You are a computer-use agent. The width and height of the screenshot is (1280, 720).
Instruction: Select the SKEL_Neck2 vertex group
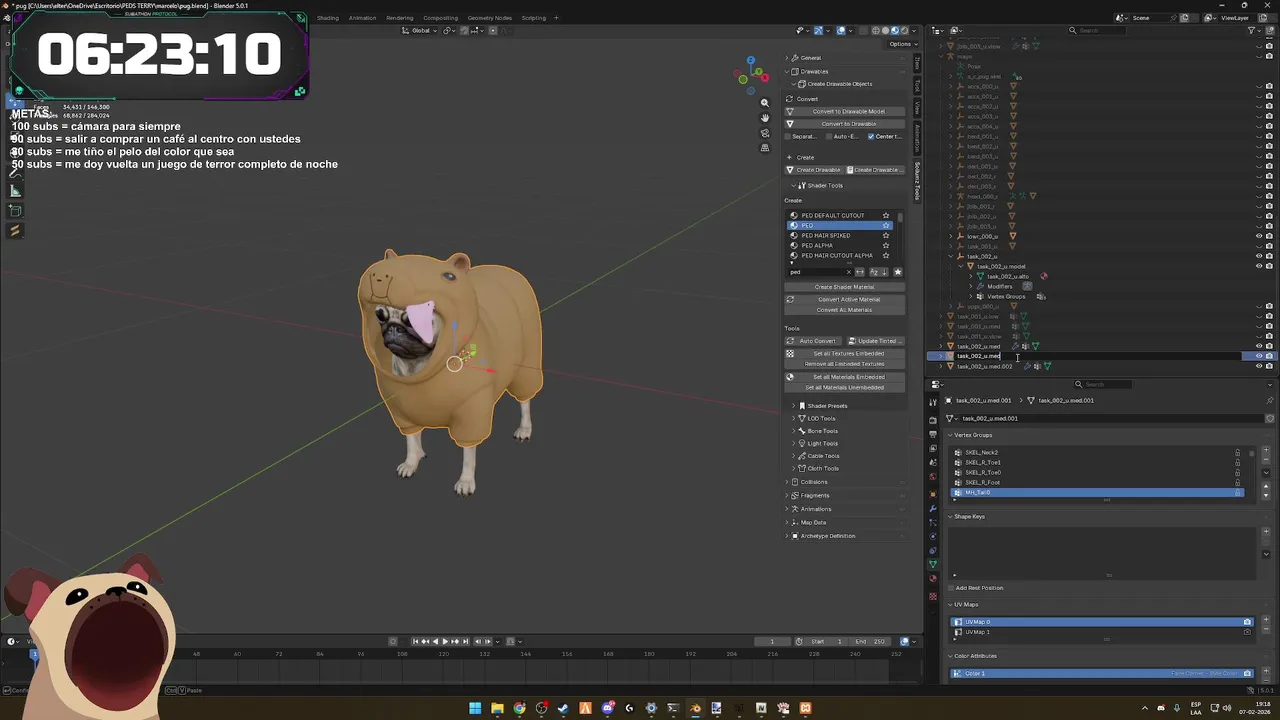coord(981,453)
